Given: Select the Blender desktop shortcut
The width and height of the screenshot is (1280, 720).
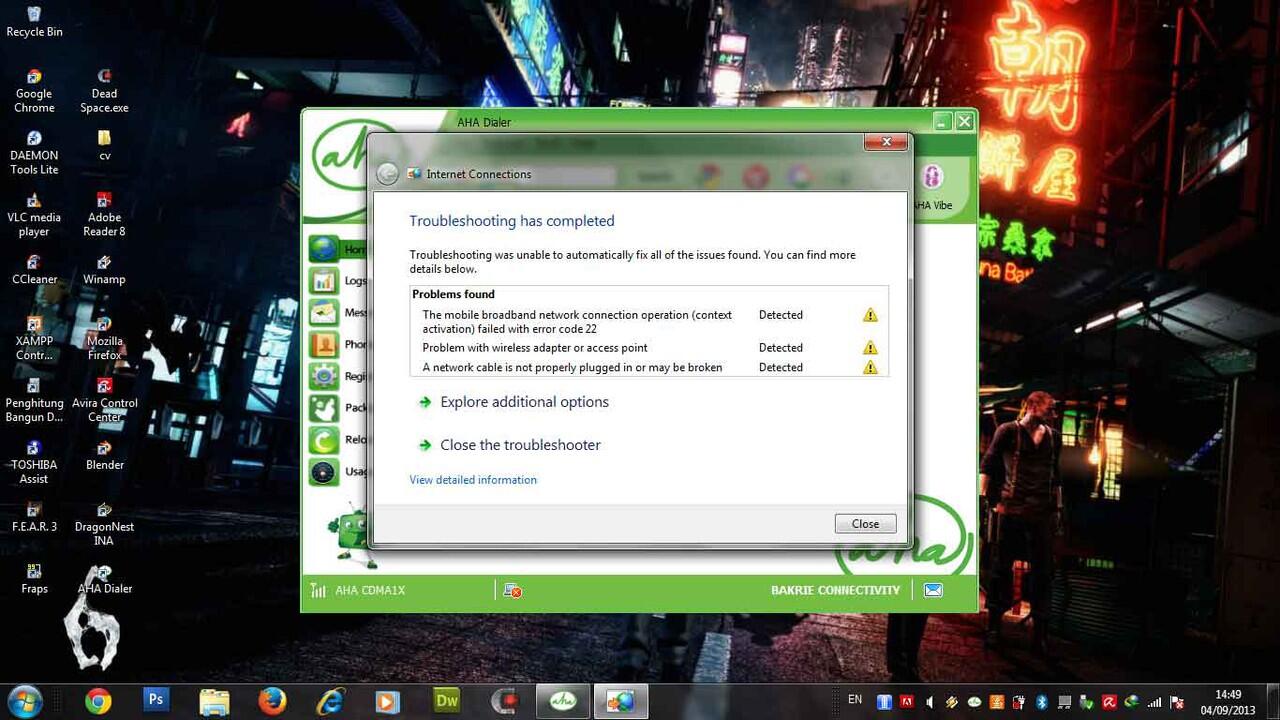Looking at the screenshot, I should pyautogui.click(x=104, y=456).
